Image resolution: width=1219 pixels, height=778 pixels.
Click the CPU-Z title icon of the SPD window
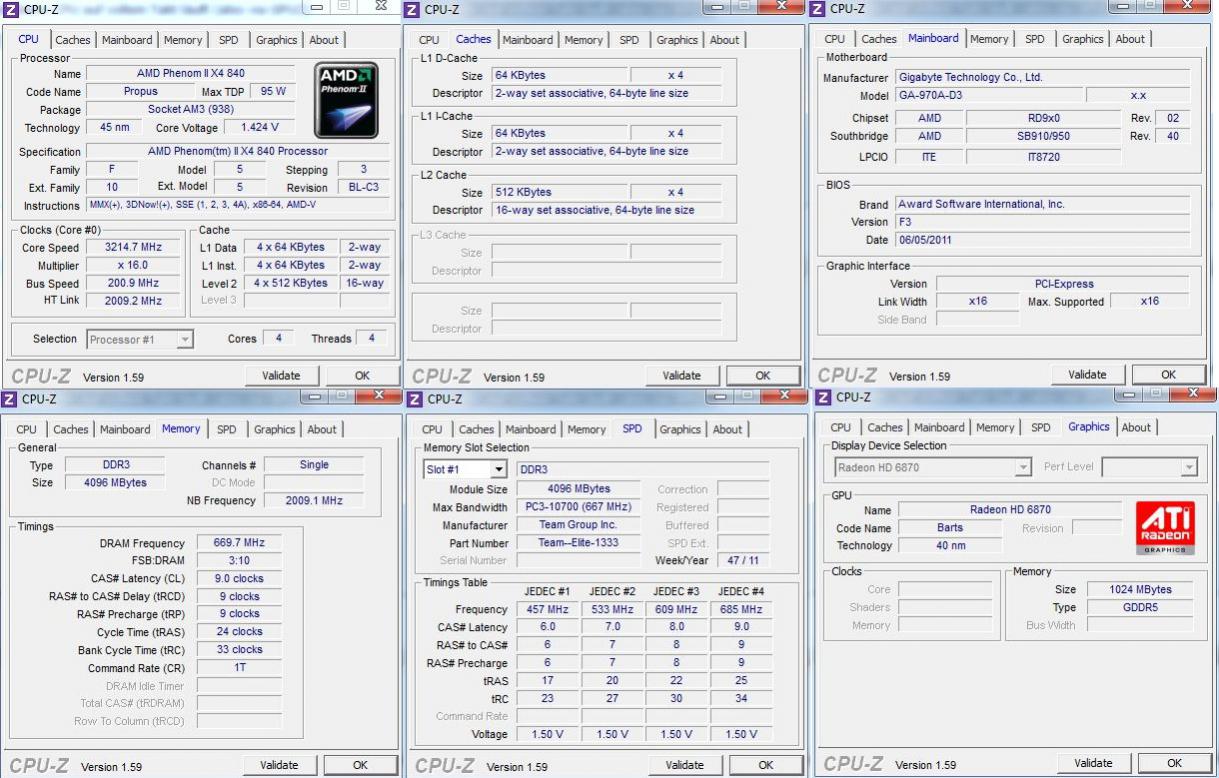(x=415, y=398)
